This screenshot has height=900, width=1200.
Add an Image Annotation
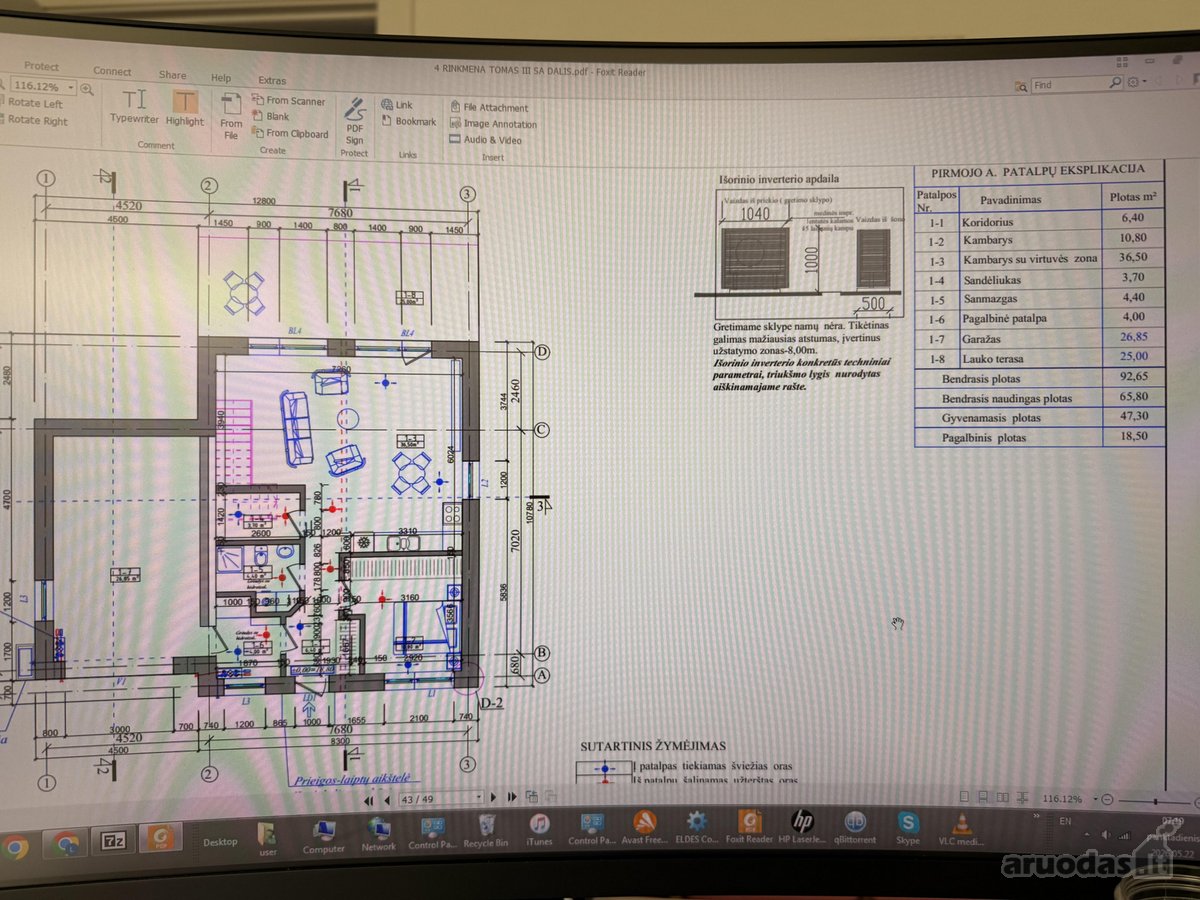click(x=493, y=125)
